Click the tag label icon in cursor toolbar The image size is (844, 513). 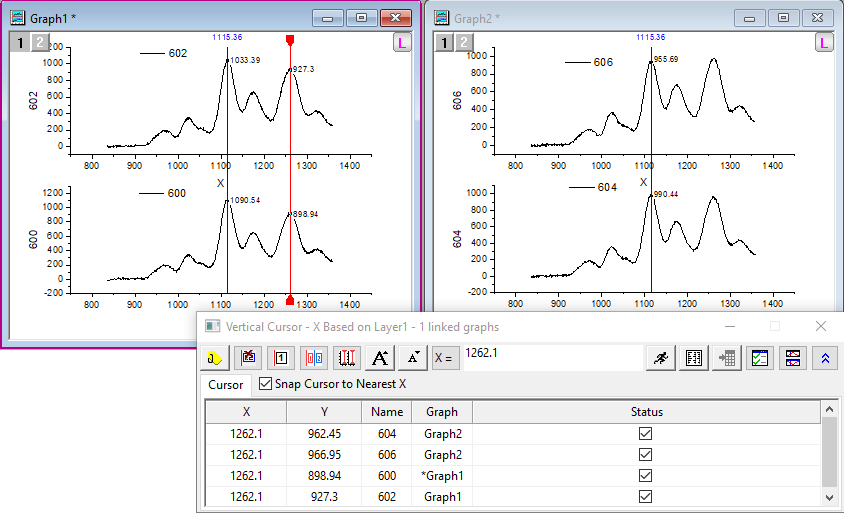[x=215, y=358]
